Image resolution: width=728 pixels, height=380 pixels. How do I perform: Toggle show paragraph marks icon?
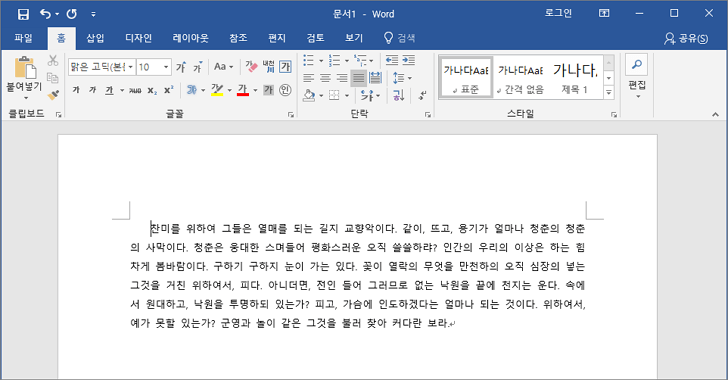[x=422, y=95]
